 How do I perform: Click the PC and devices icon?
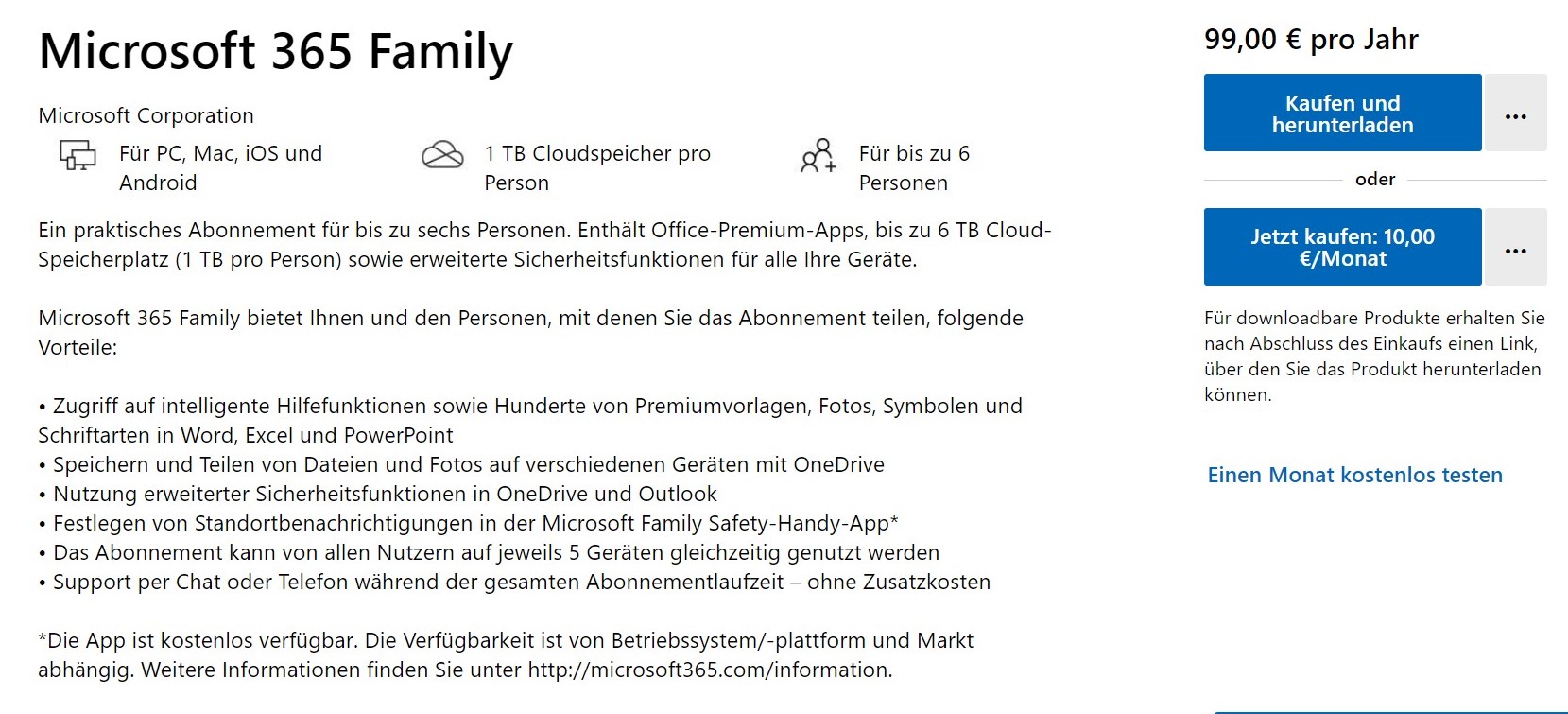[x=78, y=155]
